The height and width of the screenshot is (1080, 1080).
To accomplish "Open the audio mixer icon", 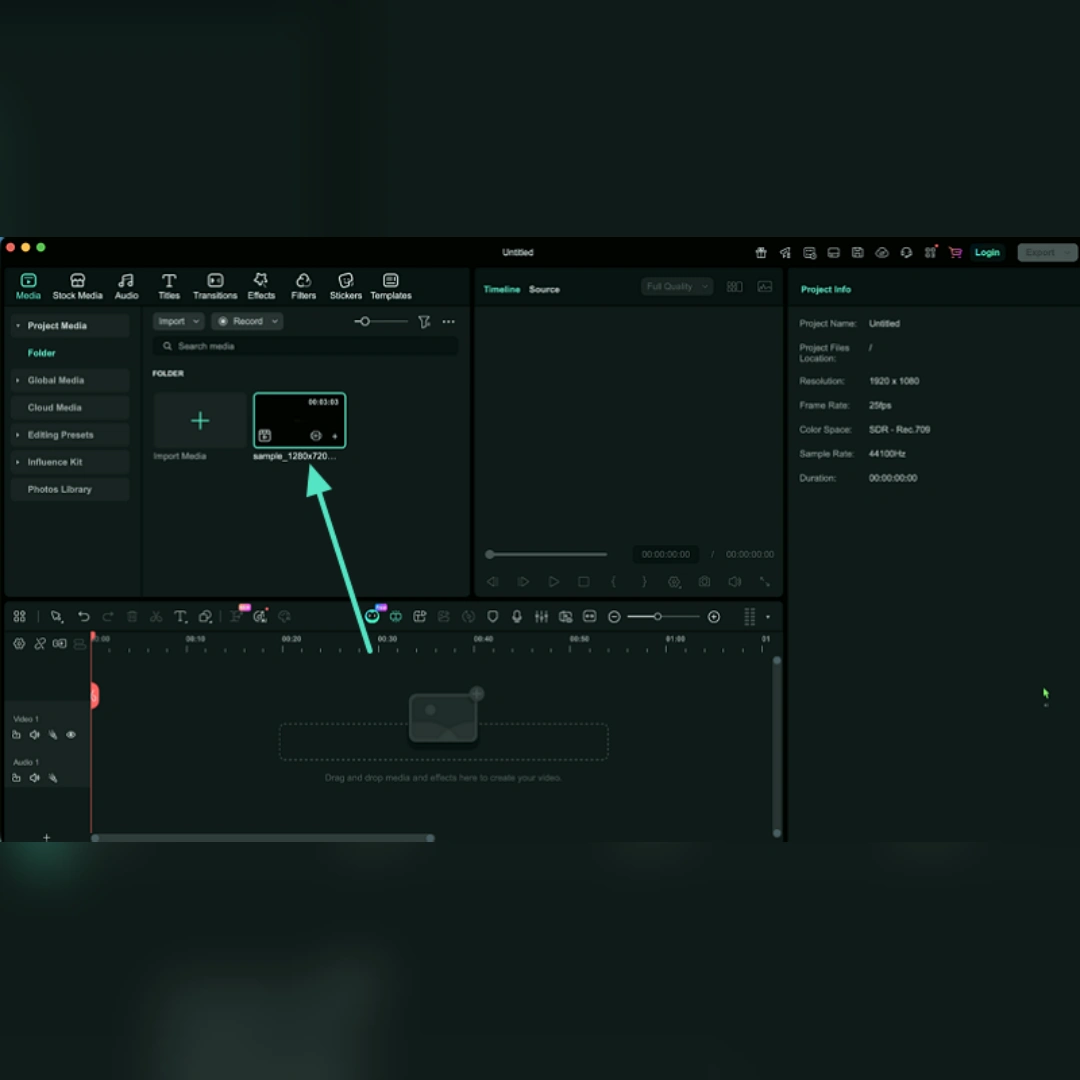I will [541, 616].
